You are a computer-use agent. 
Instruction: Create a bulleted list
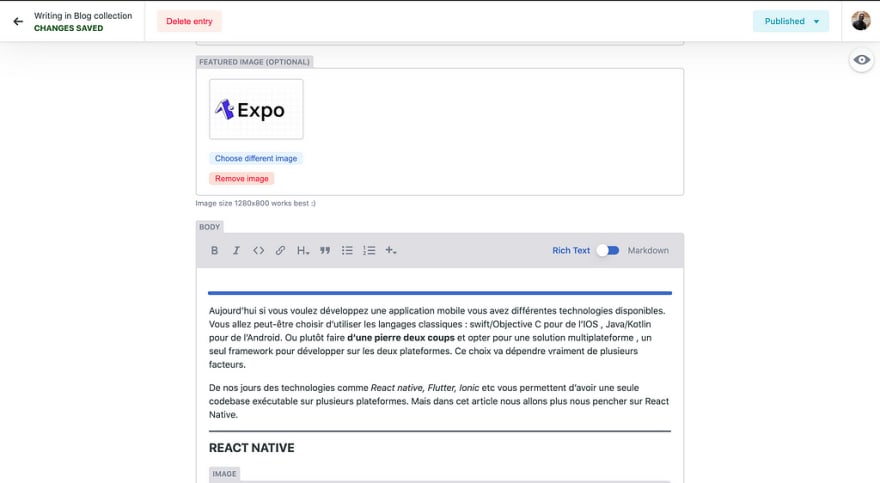pyautogui.click(x=347, y=251)
